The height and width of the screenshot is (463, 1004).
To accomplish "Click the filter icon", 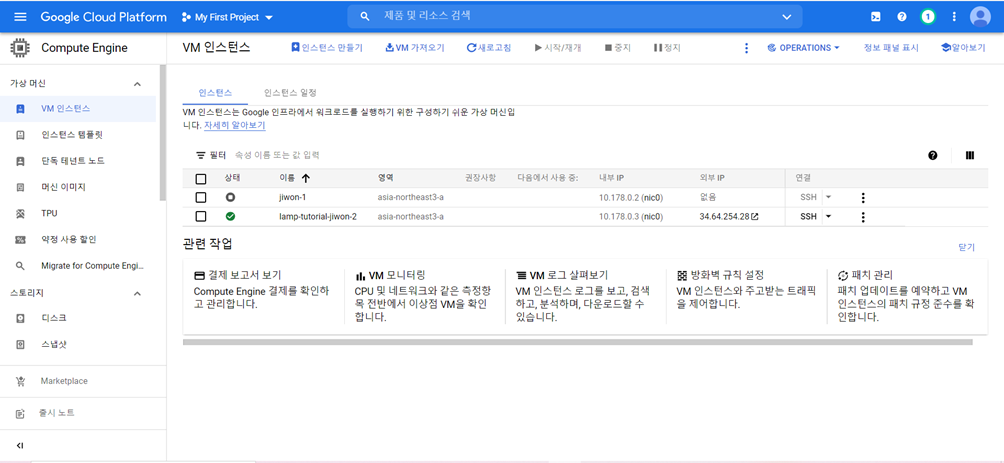I will pos(200,155).
